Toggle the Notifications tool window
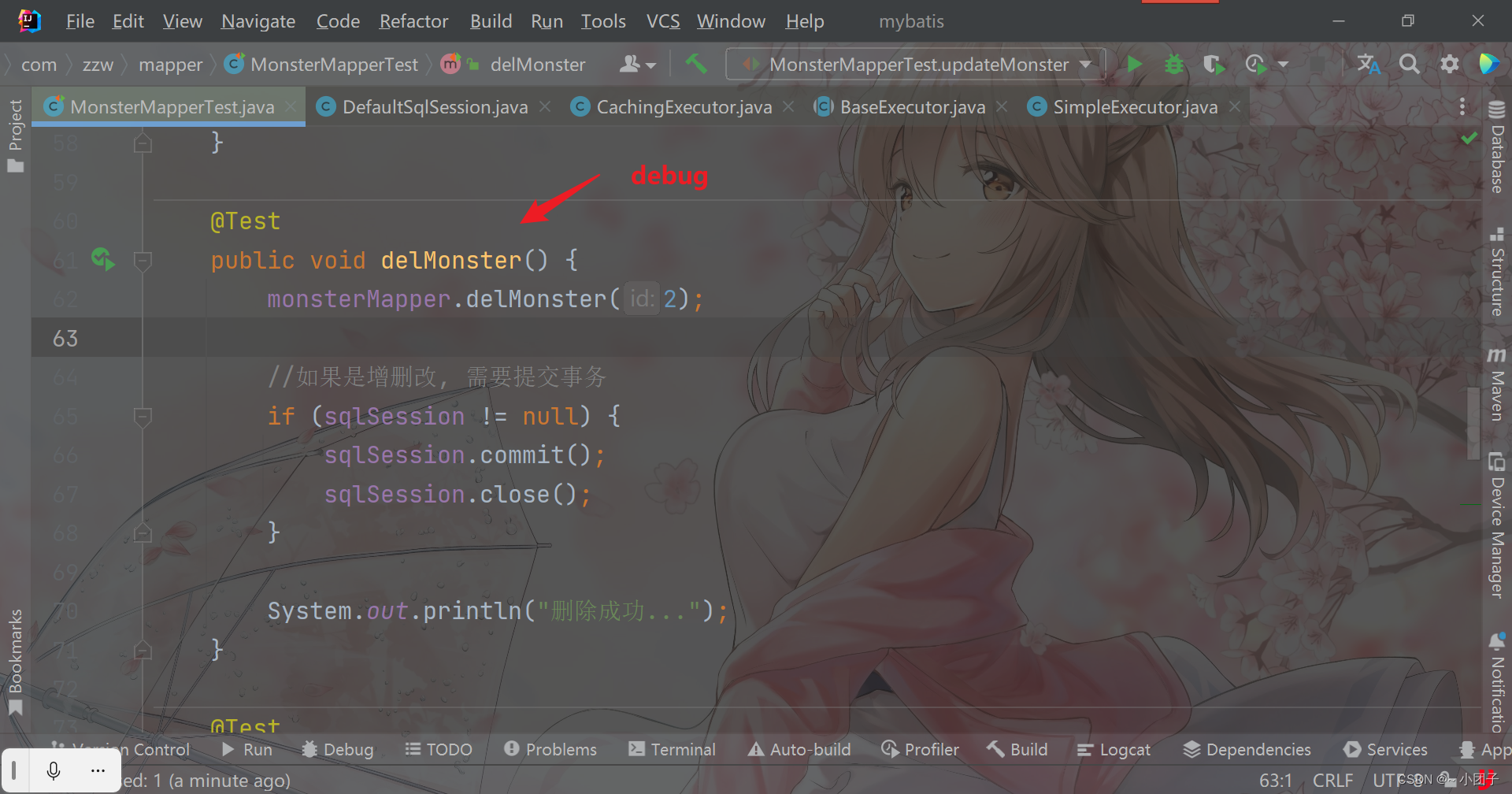 pyautogui.click(x=1496, y=681)
